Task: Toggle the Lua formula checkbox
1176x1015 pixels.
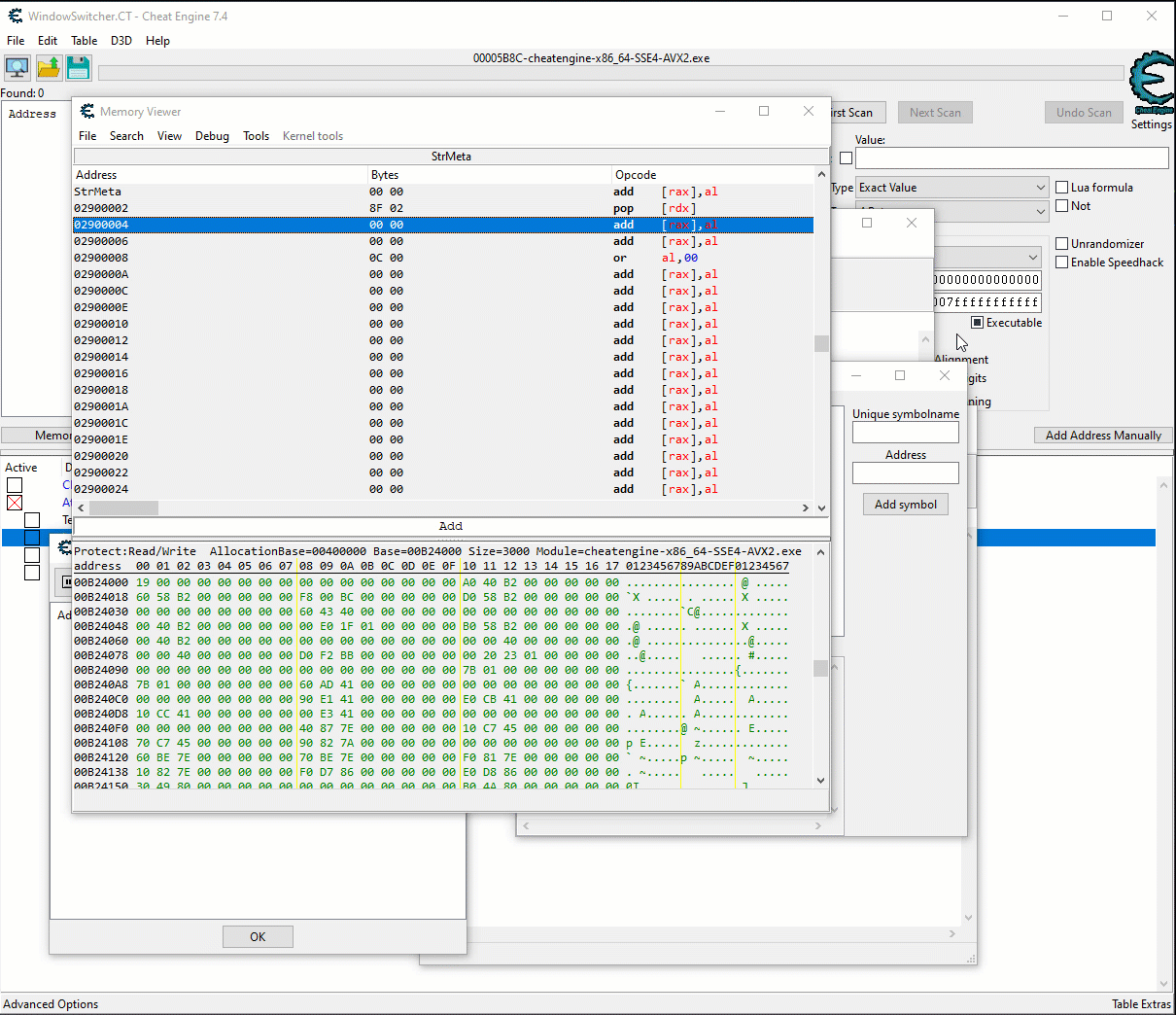Action: pyautogui.click(x=1062, y=188)
